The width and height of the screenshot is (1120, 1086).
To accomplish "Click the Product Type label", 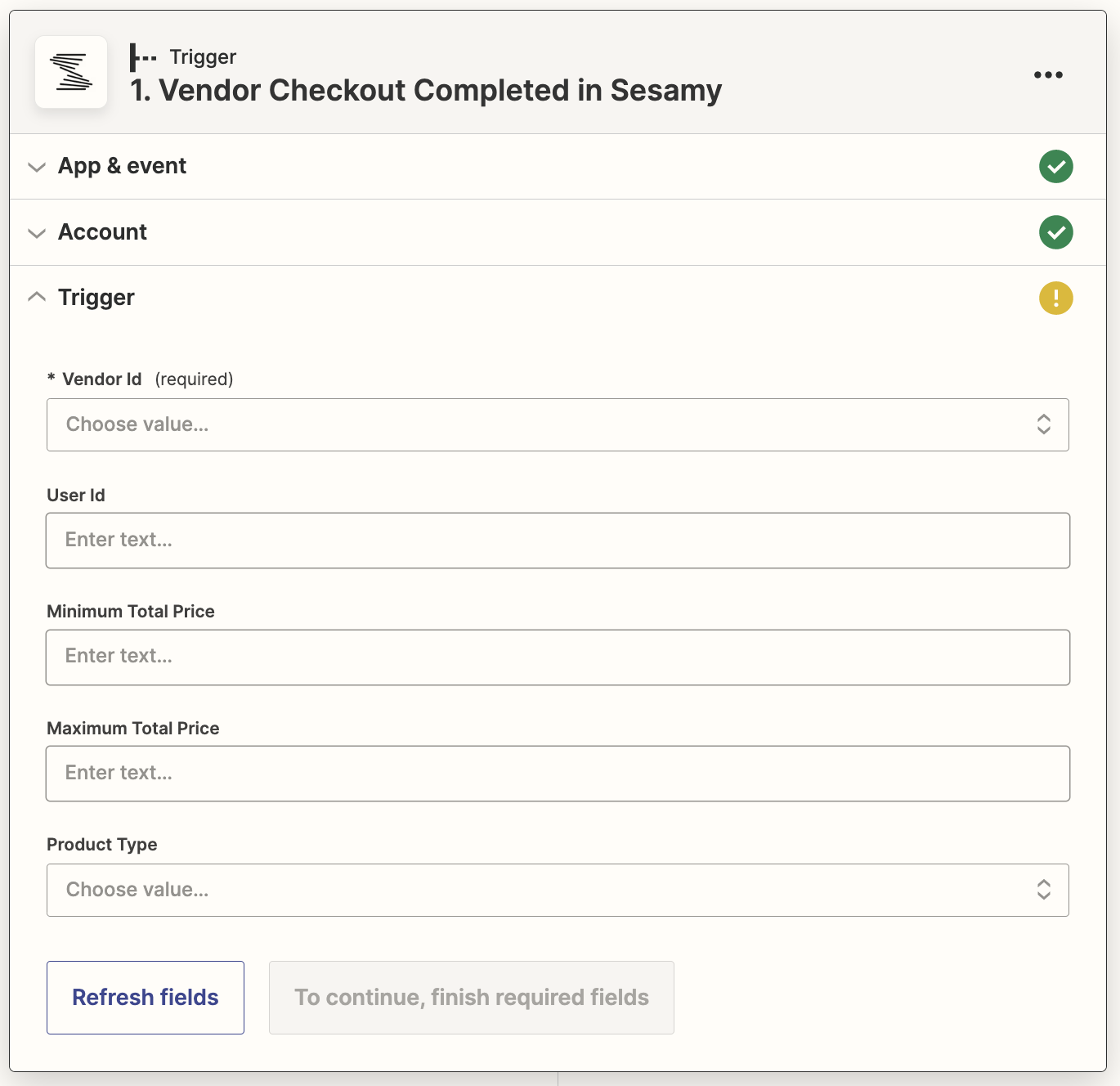I will tap(102, 845).
